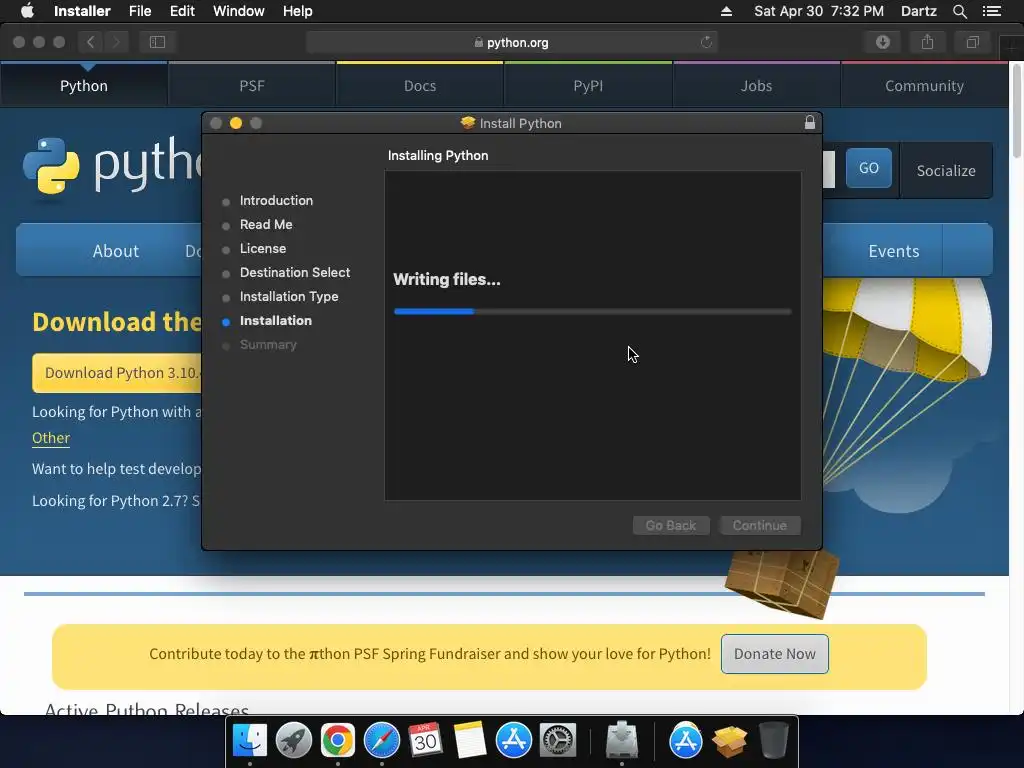The width and height of the screenshot is (1024, 768).
Task: Click the Writing files progress bar
Action: coord(593,312)
